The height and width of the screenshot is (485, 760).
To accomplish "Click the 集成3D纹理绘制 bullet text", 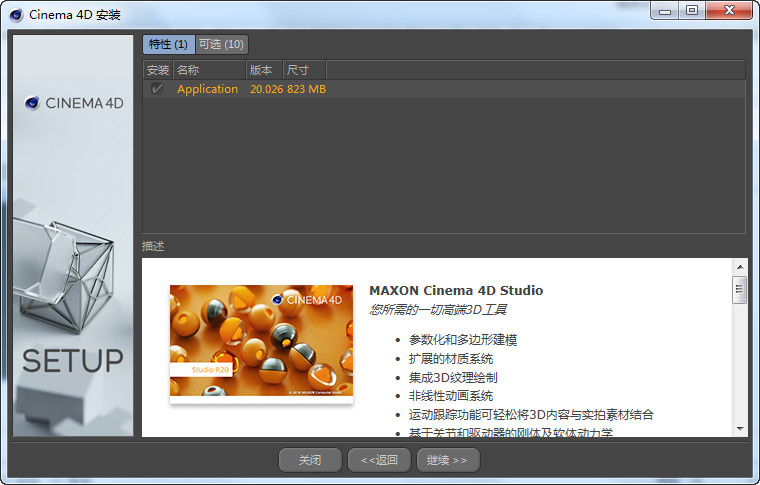I will click(x=453, y=377).
